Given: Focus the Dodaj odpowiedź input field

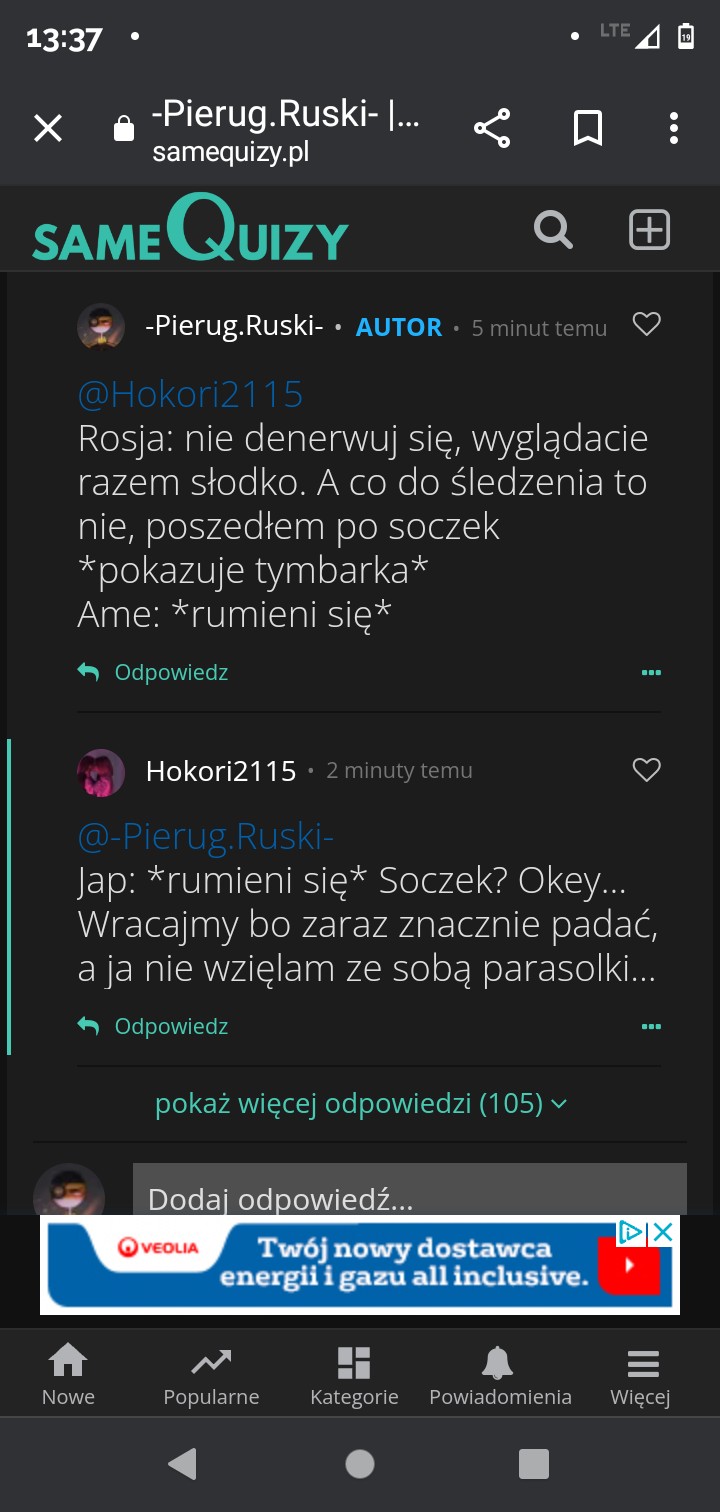Looking at the screenshot, I should (410, 1192).
